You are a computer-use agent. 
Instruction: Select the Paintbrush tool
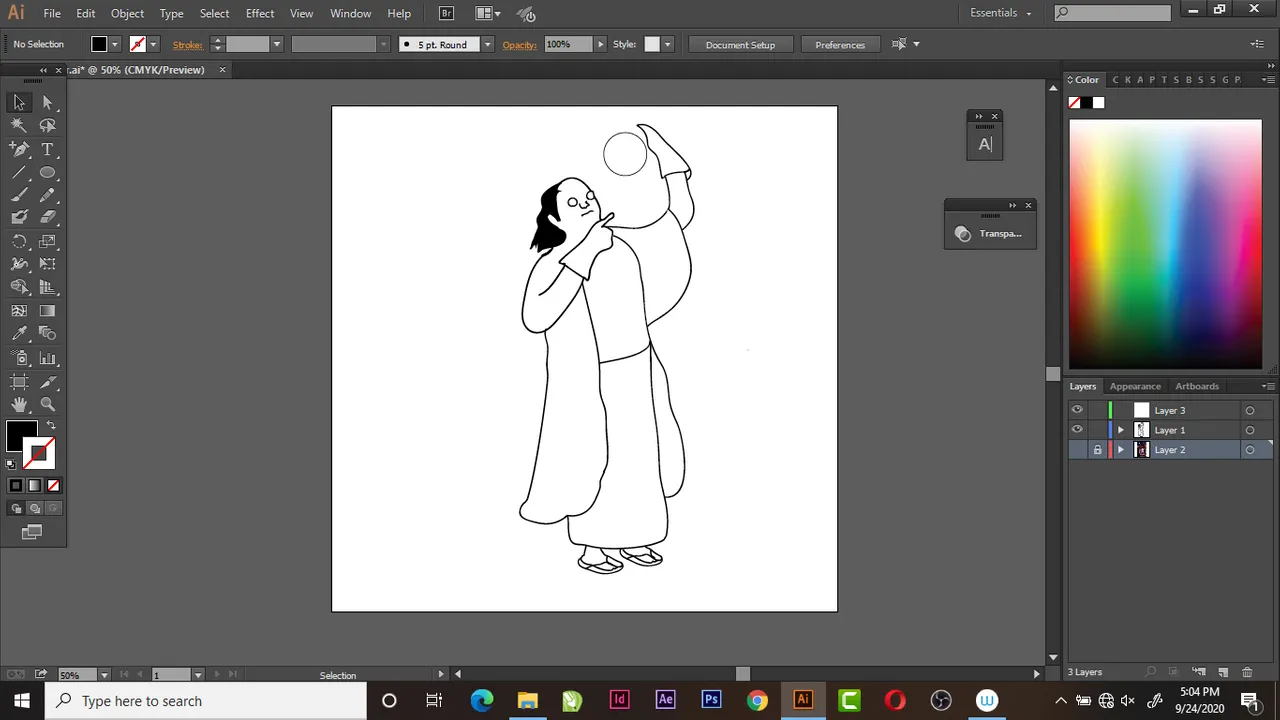[x=19, y=195]
